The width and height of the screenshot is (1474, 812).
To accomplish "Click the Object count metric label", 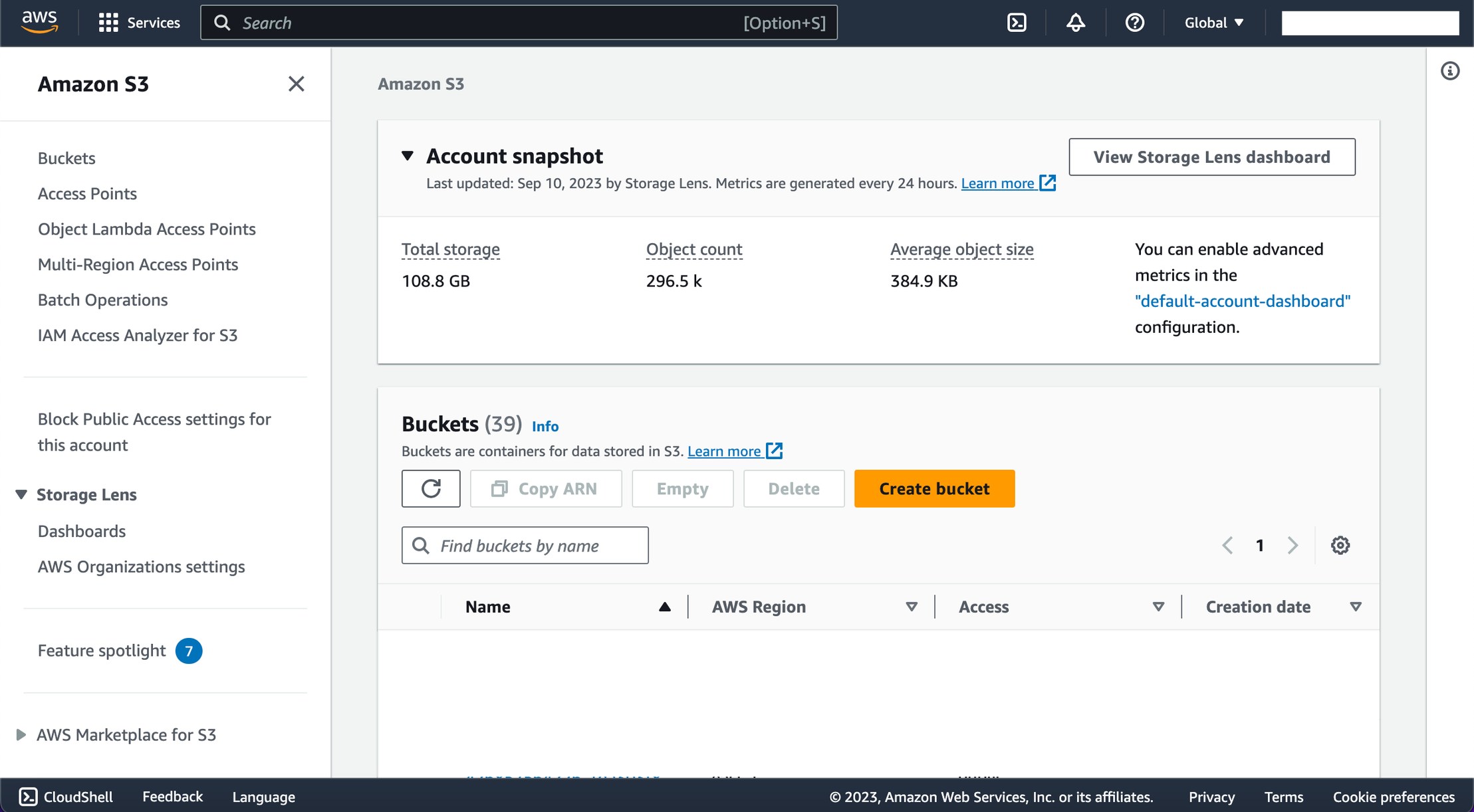I will tap(694, 249).
